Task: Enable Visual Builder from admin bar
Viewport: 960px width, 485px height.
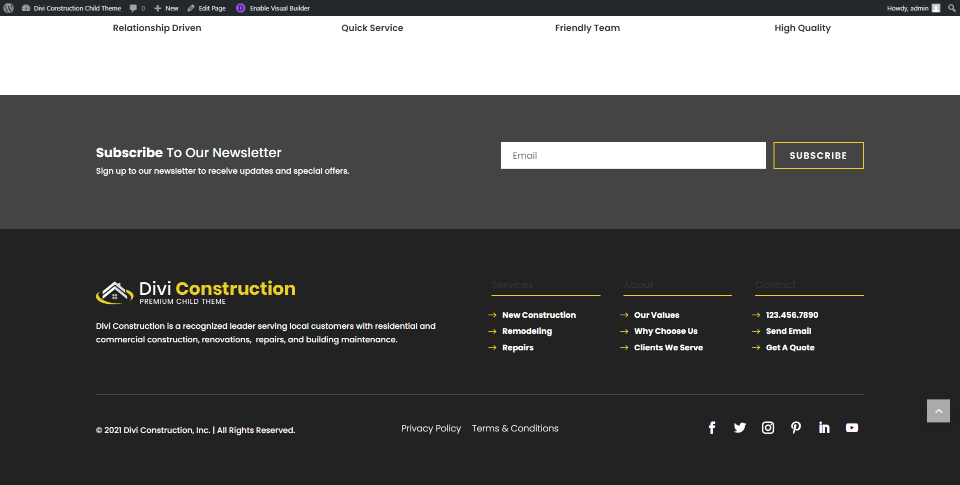Action: click(272, 8)
